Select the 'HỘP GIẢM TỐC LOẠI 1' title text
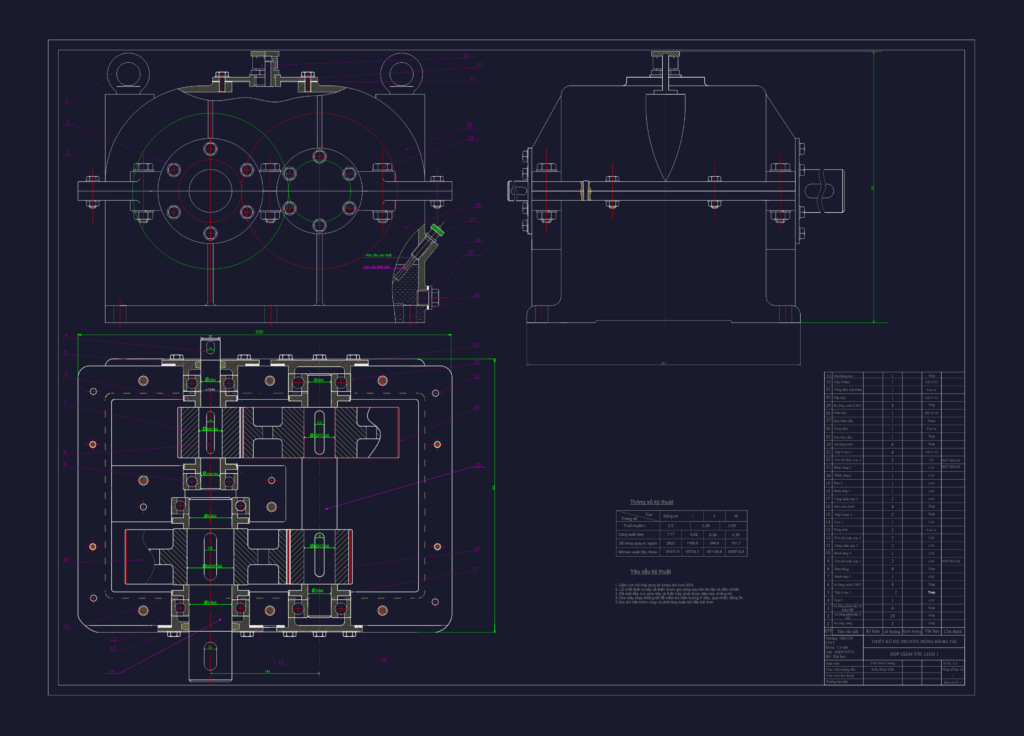 point(914,654)
